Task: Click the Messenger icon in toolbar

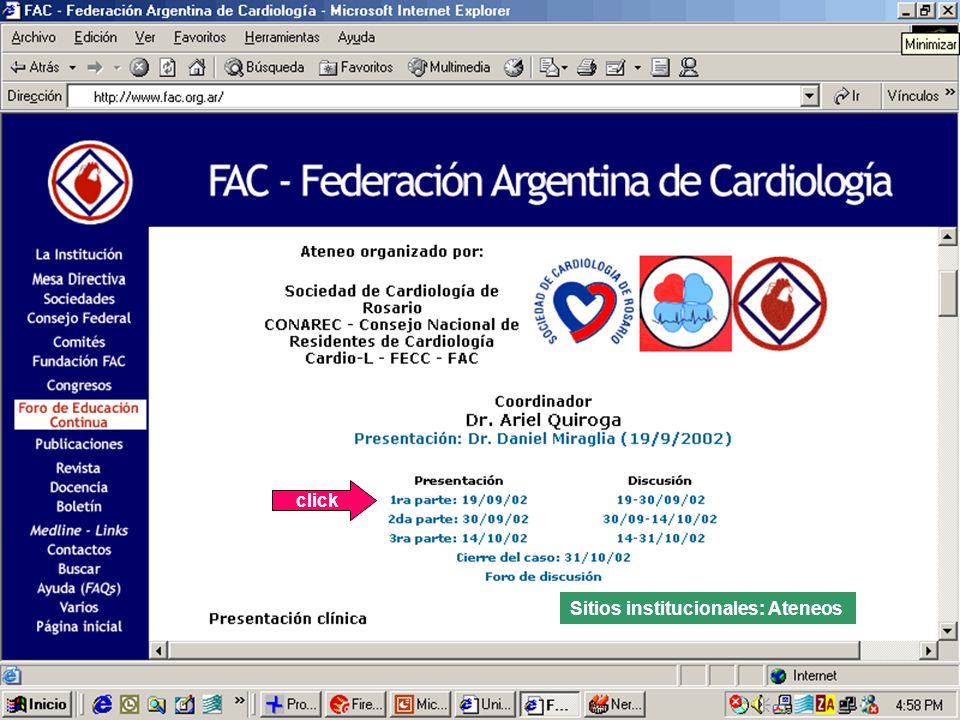Action: point(689,67)
